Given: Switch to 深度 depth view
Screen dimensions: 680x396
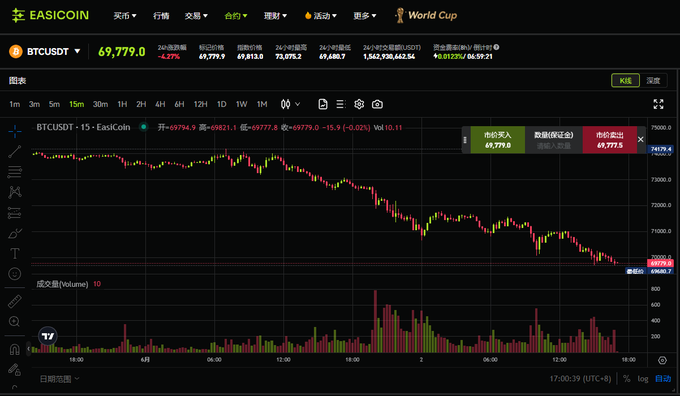Looking at the screenshot, I should coord(653,80).
